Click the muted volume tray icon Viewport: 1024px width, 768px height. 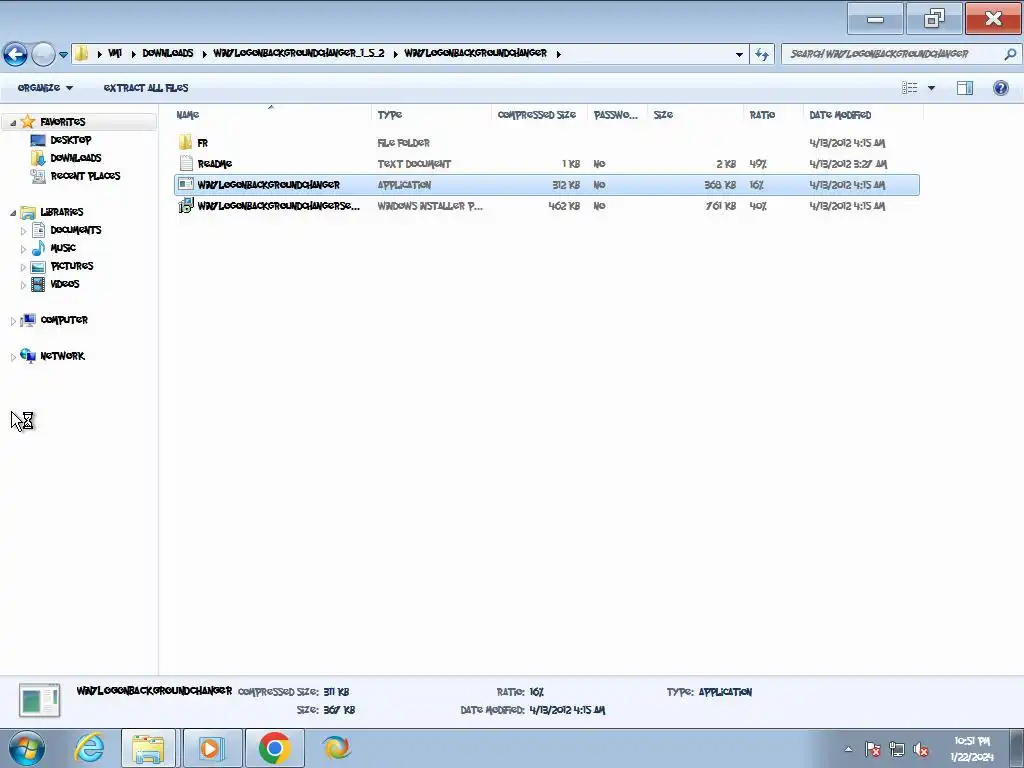coord(921,749)
